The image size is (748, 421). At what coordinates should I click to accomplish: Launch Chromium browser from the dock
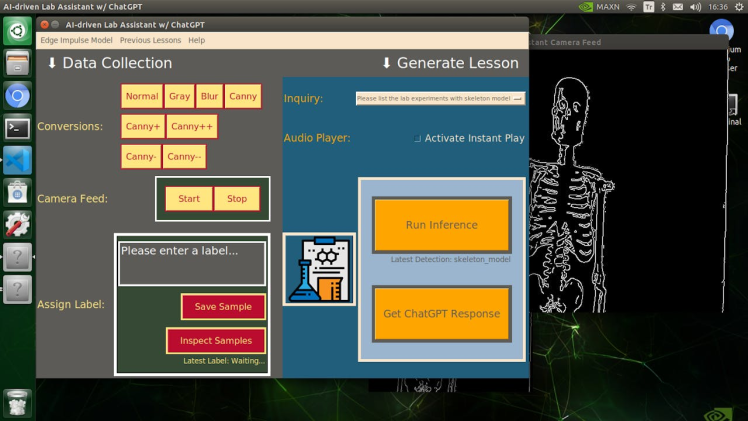click(17, 96)
